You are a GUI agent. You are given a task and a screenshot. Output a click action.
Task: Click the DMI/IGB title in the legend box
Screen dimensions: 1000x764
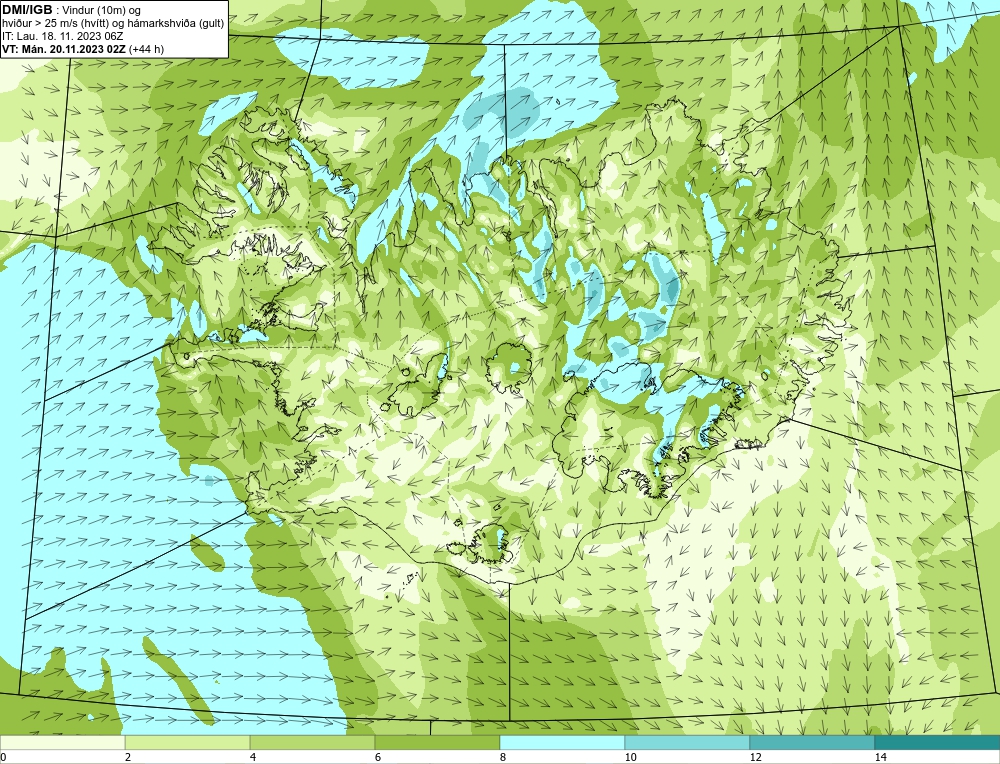pyautogui.click(x=27, y=10)
